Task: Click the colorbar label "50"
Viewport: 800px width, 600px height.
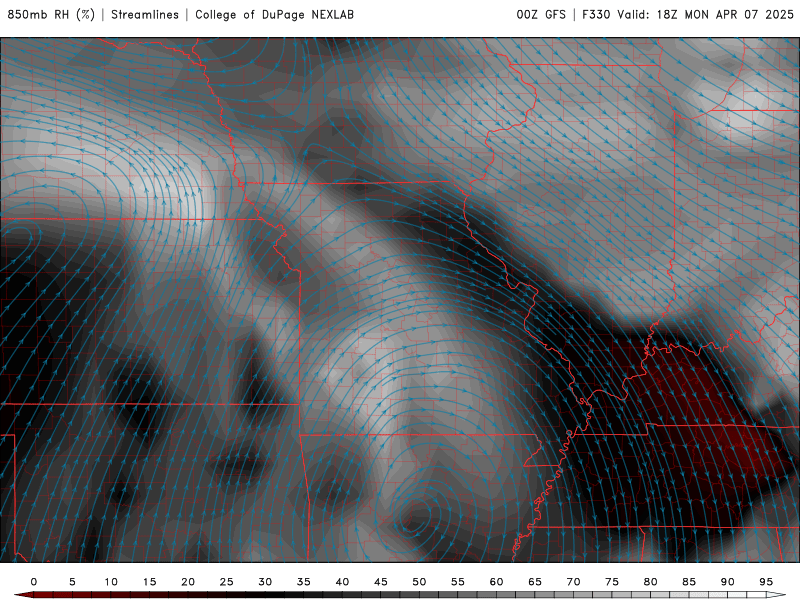Action: coord(419,582)
